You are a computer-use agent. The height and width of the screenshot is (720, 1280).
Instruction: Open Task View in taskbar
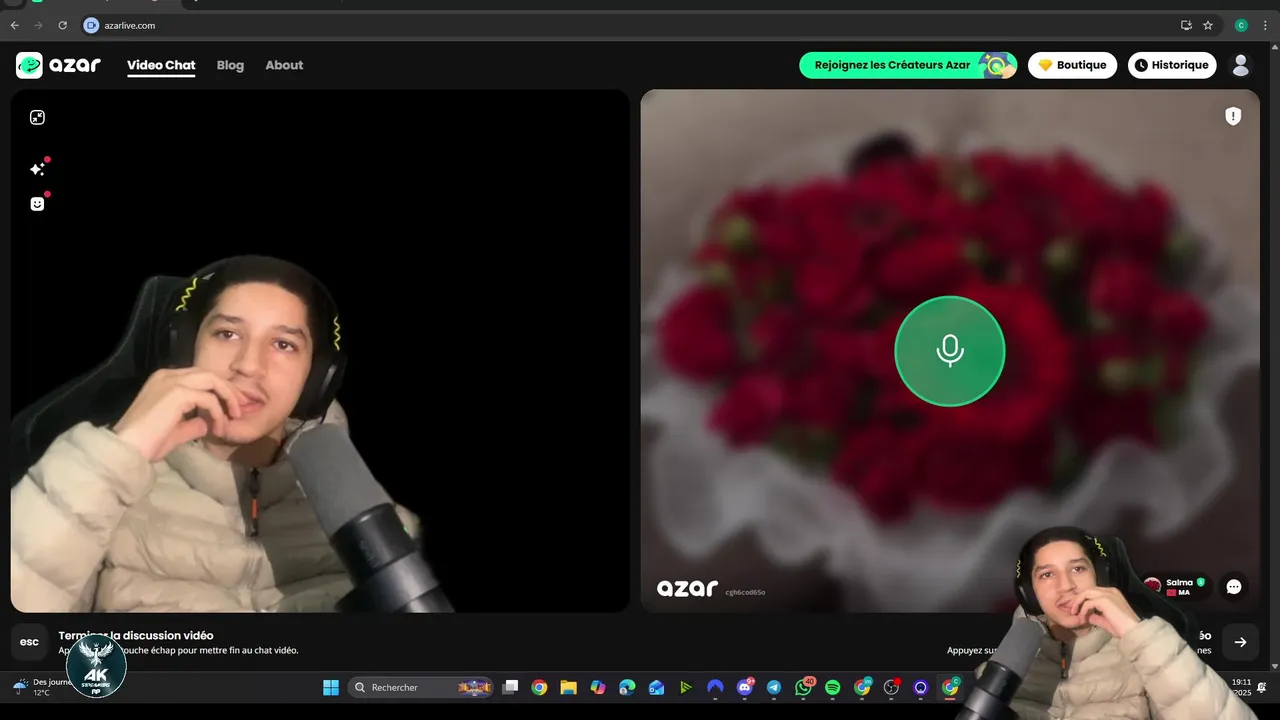(510, 687)
